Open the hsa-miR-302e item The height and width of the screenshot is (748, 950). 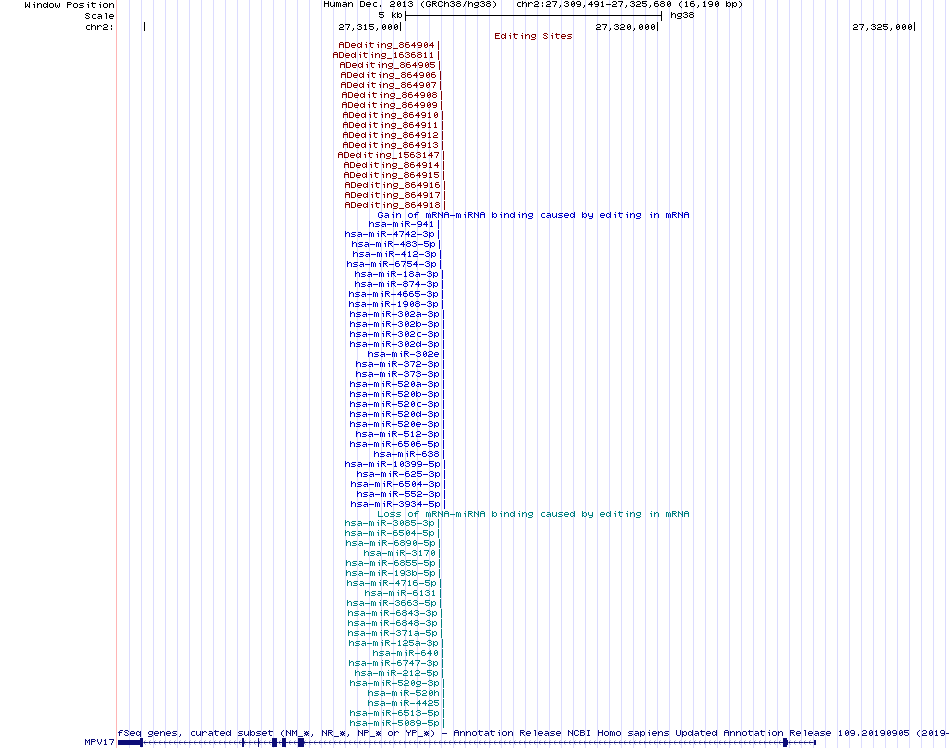[x=404, y=354]
